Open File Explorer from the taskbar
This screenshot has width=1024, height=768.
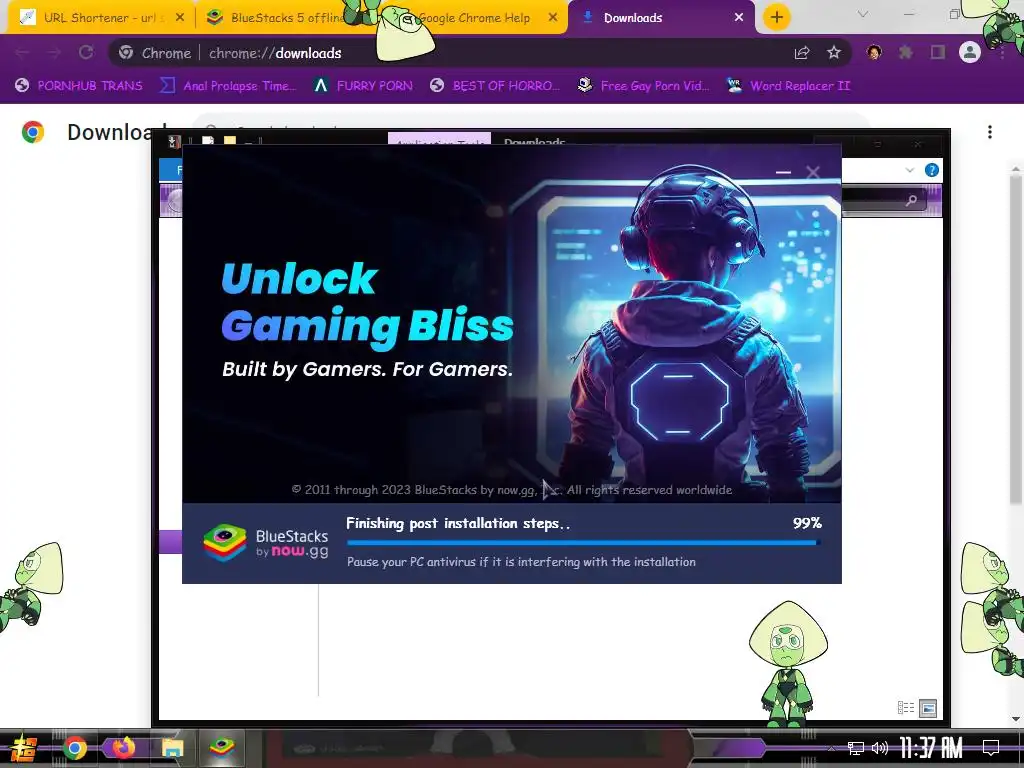coord(172,748)
